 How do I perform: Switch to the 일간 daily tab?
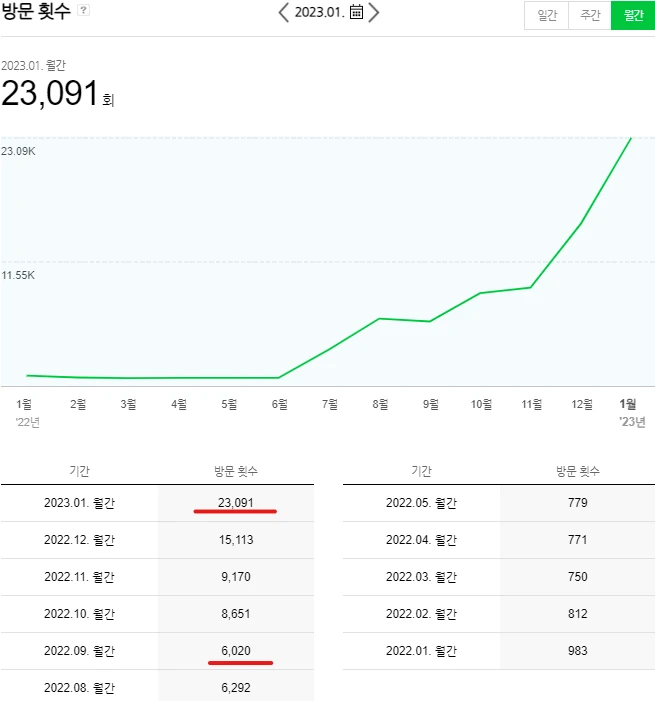click(x=546, y=16)
